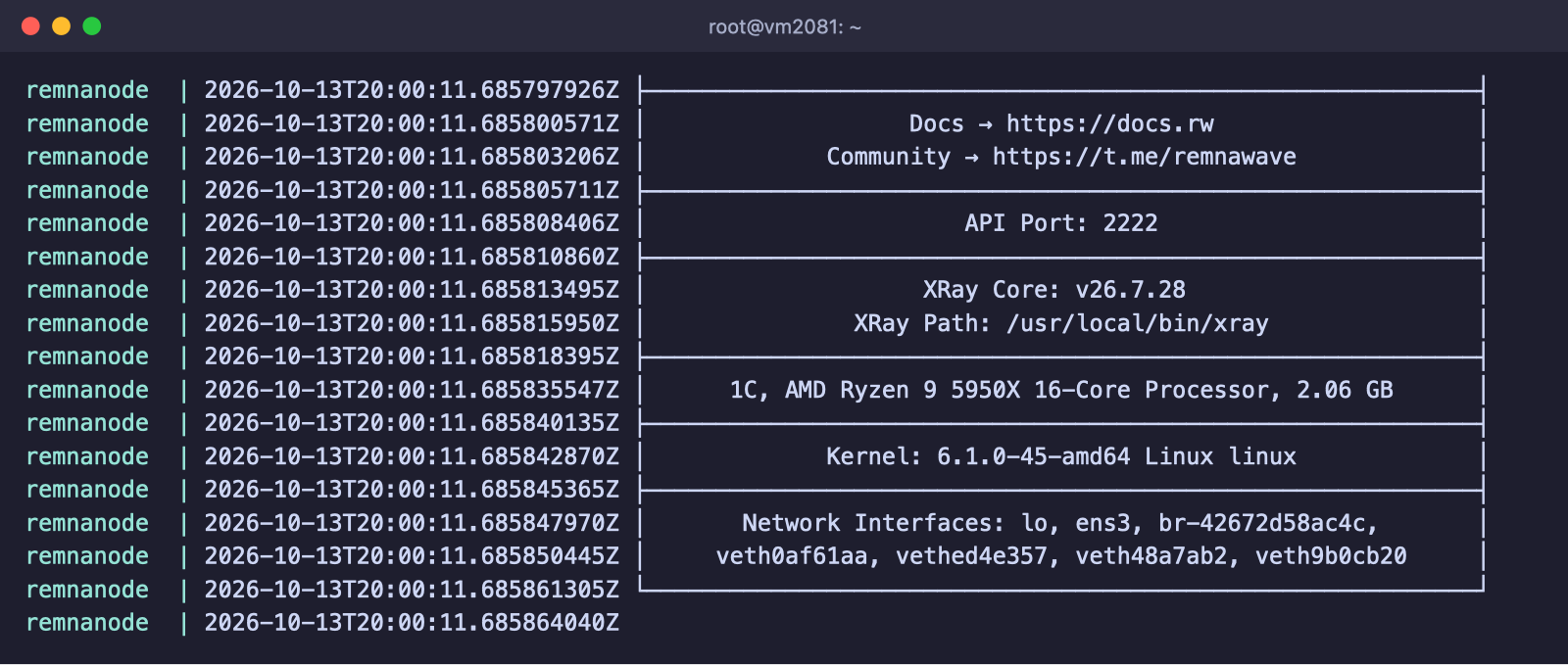Select the XRay Core: v26.7.28 line
The height and width of the screenshot is (665, 1568).
1053,290
